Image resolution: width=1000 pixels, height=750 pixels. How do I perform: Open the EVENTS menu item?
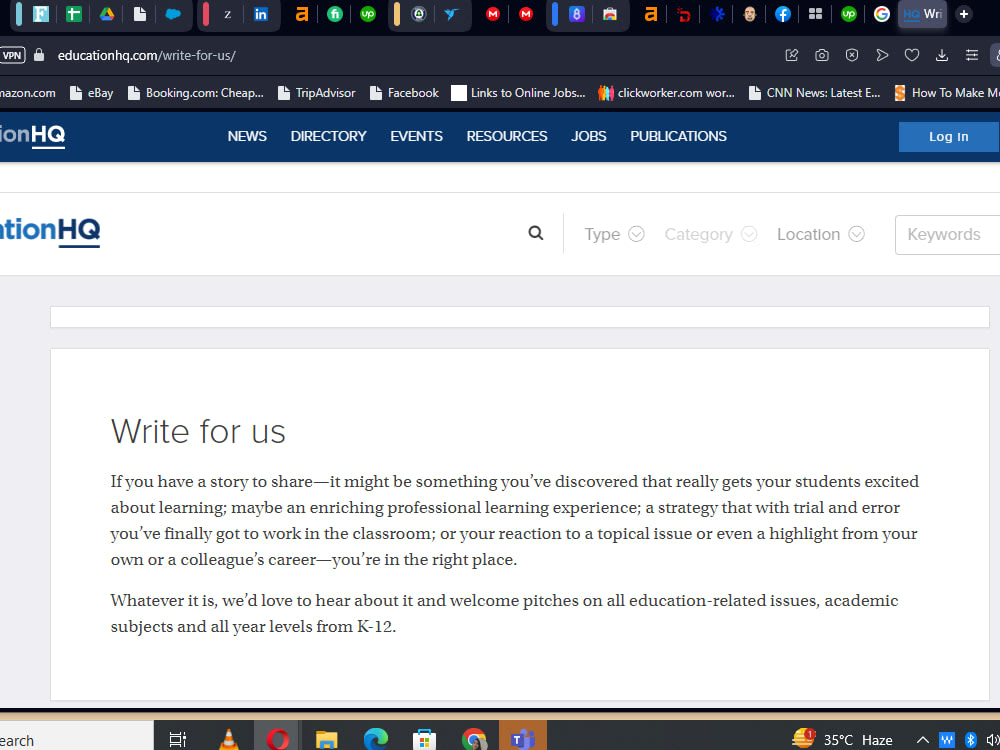416,136
